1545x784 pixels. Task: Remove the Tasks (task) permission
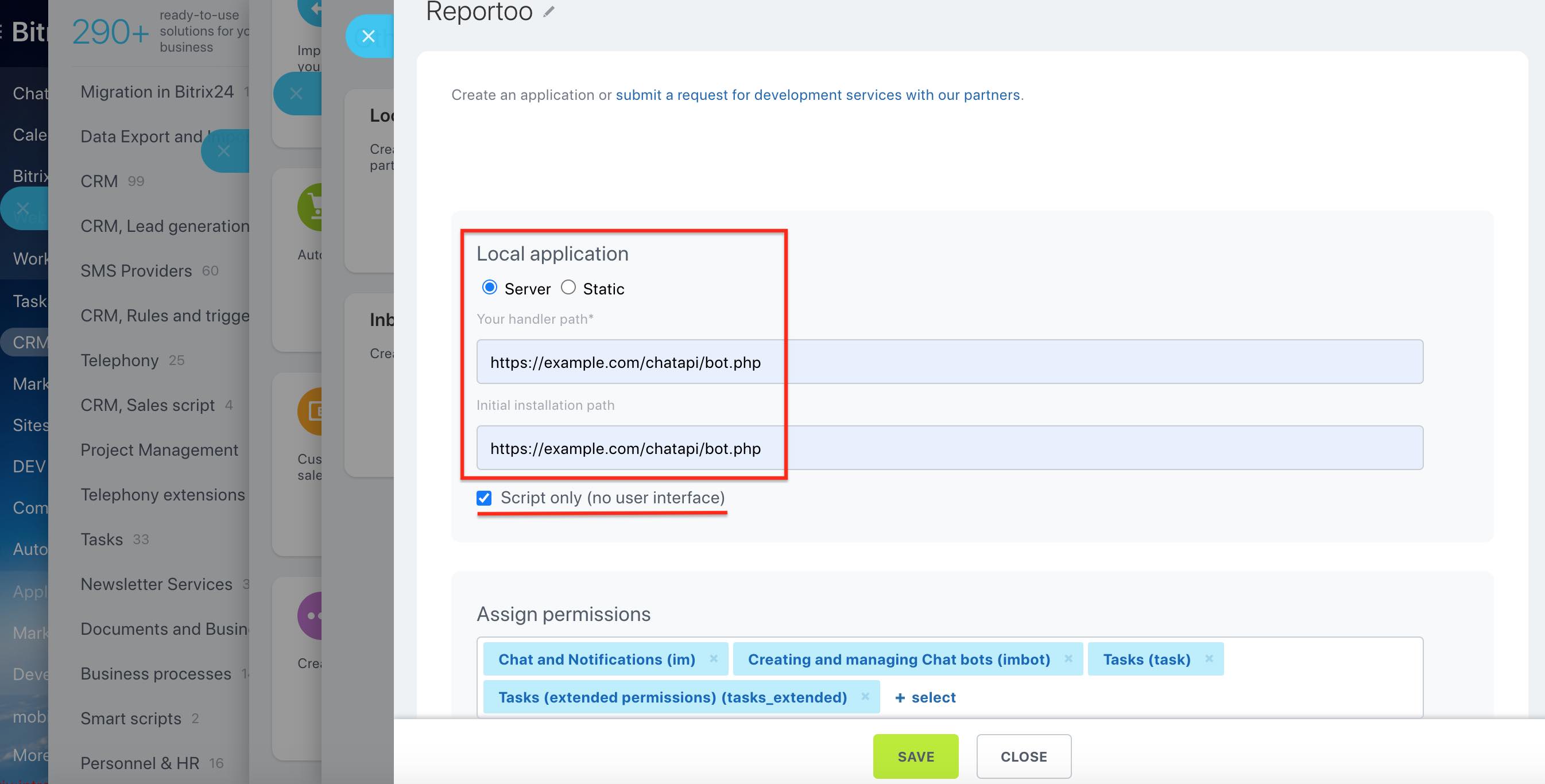pyautogui.click(x=1209, y=659)
